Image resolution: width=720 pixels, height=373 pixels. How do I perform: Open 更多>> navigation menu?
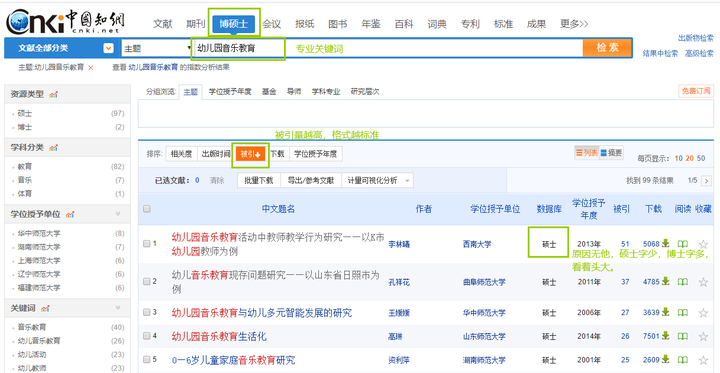(574, 24)
